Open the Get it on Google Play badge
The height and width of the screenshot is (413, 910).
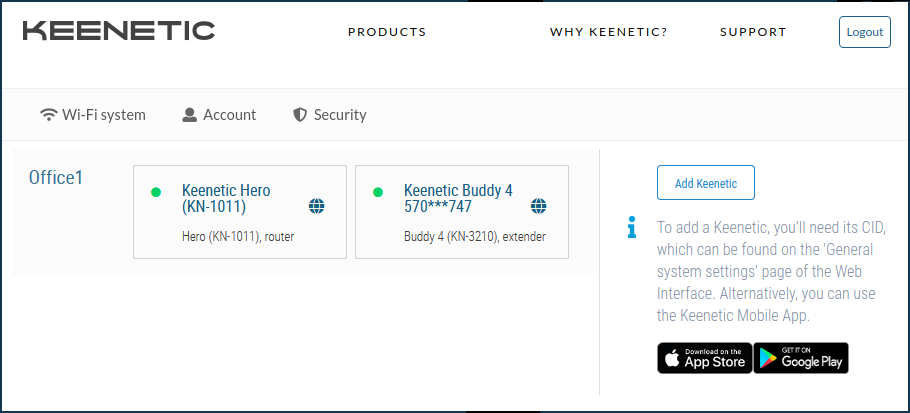coord(801,358)
